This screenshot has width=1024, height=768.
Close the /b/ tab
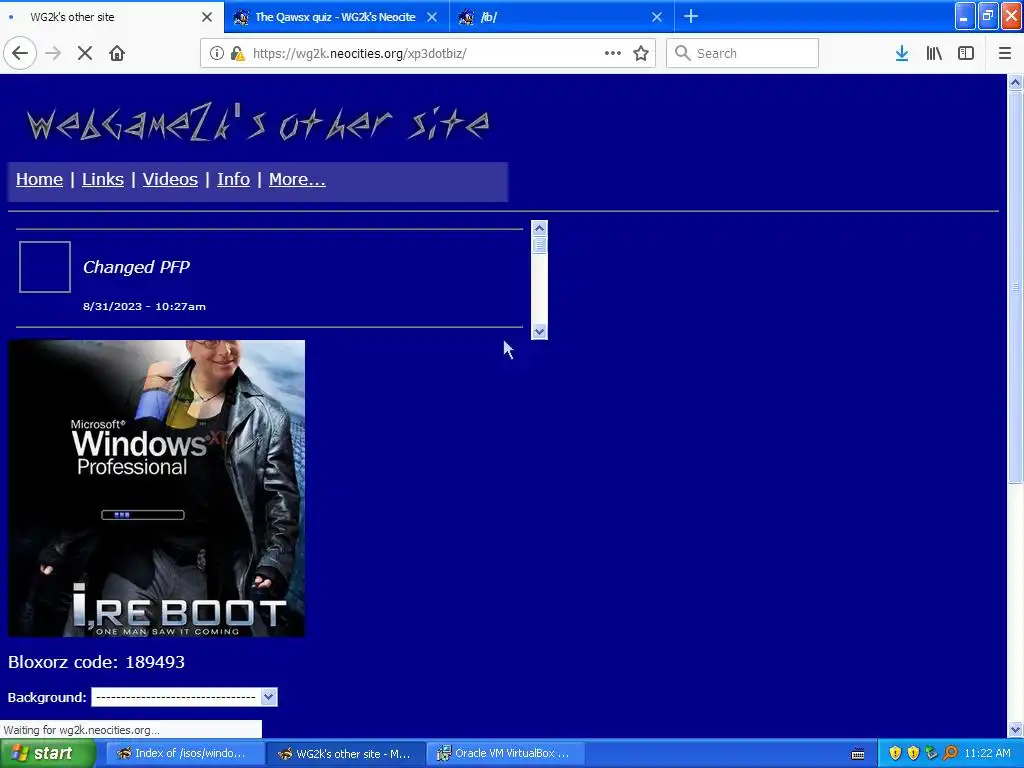point(657,17)
